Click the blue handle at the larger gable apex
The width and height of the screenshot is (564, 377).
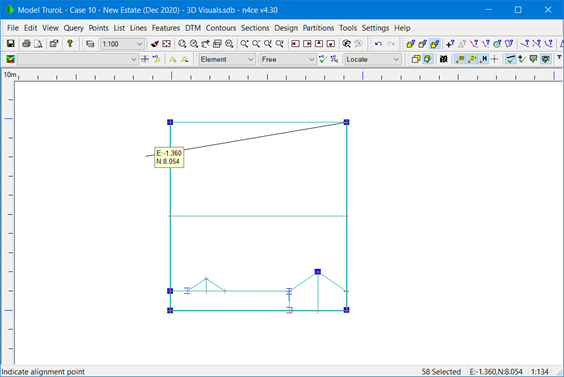318,272
